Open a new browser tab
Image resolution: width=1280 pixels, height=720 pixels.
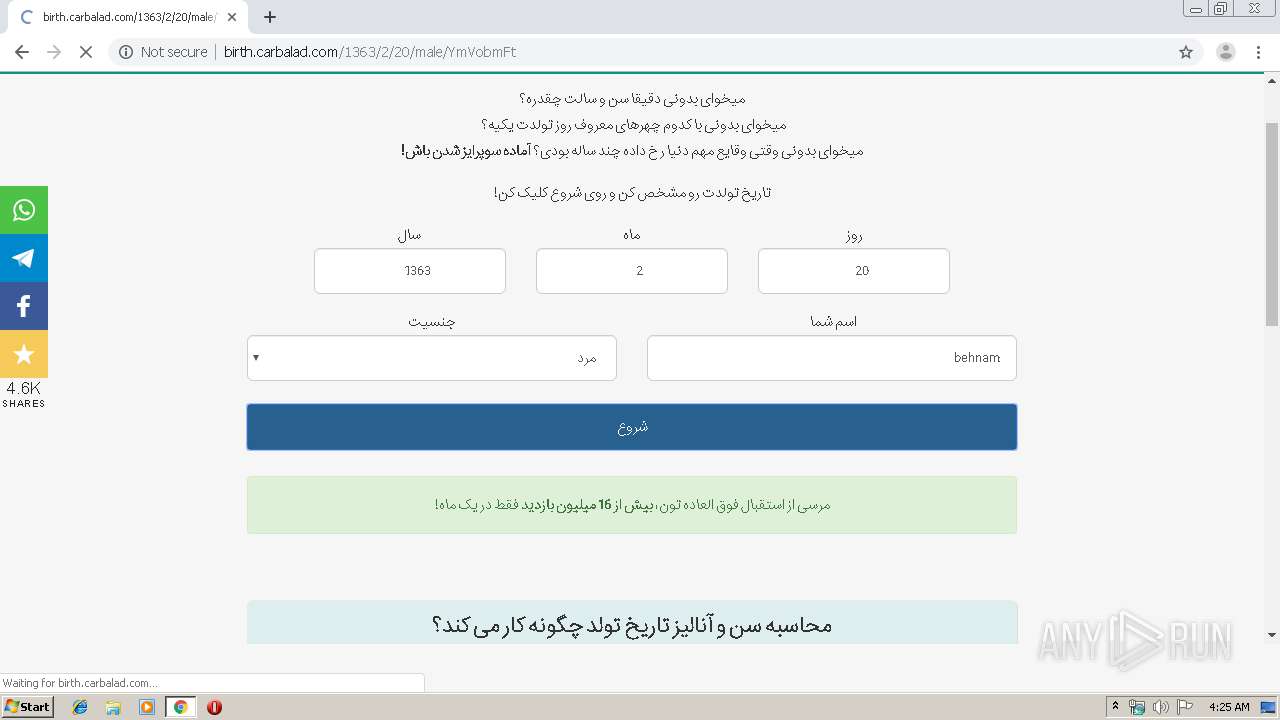(269, 17)
